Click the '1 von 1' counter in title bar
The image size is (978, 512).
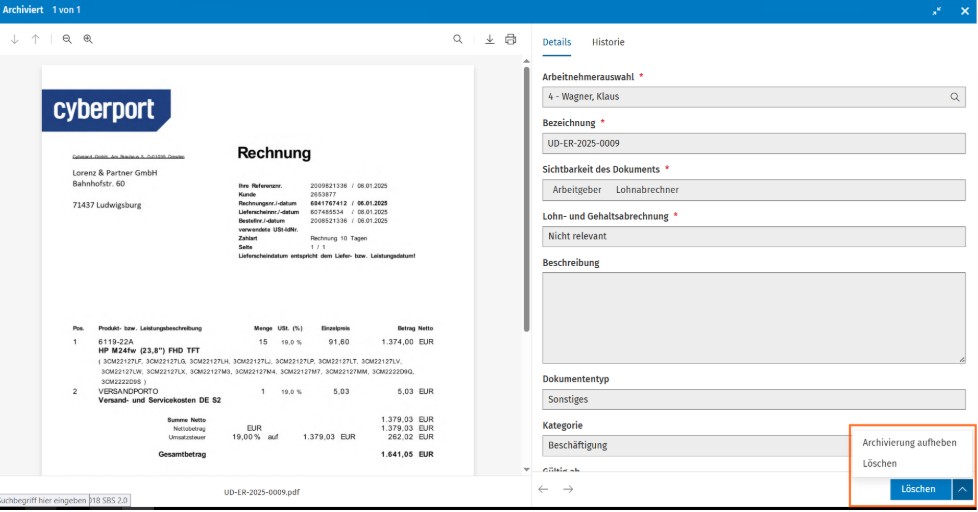66,10
